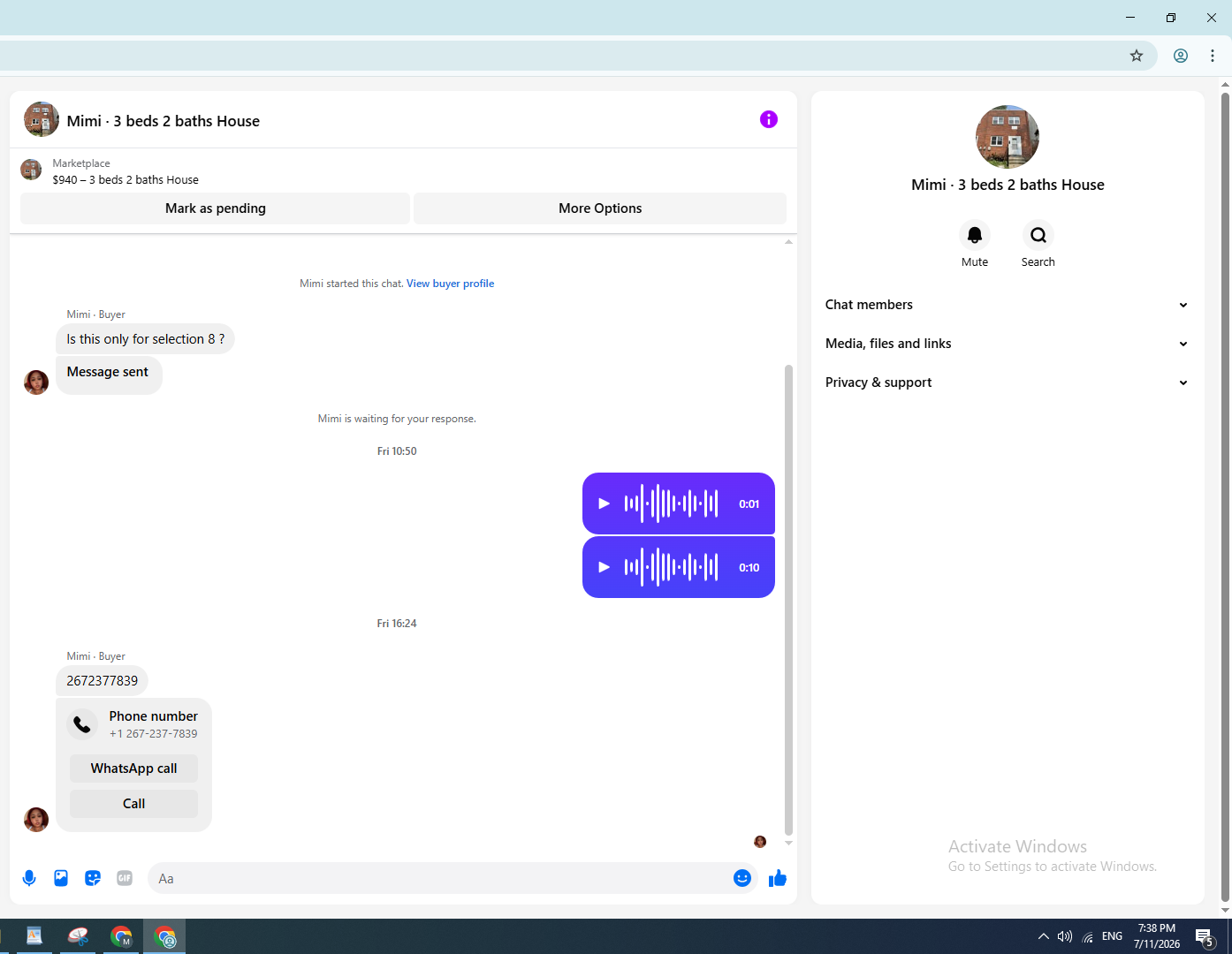Click the seen-by small avatar indicator
Image resolution: width=1232 pixels, height=954 pixels.
coord(760,842)
